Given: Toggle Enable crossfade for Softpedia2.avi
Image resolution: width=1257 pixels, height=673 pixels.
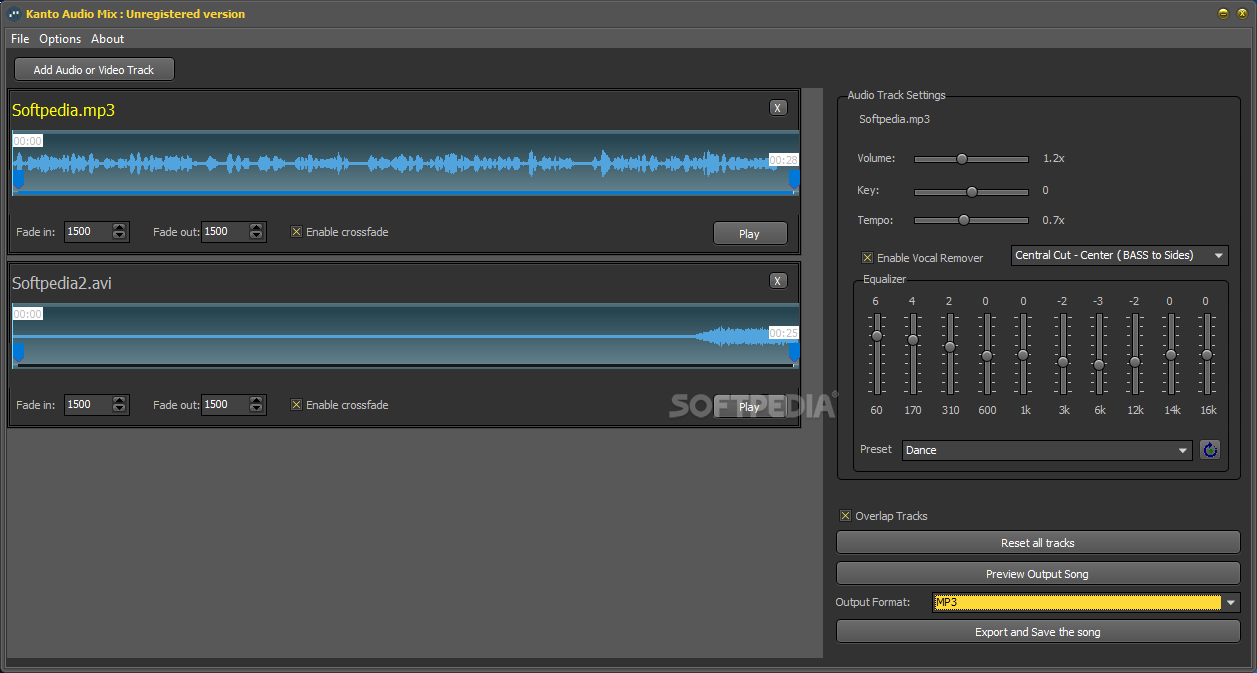Looking at the screenshot, I should 296,405.
